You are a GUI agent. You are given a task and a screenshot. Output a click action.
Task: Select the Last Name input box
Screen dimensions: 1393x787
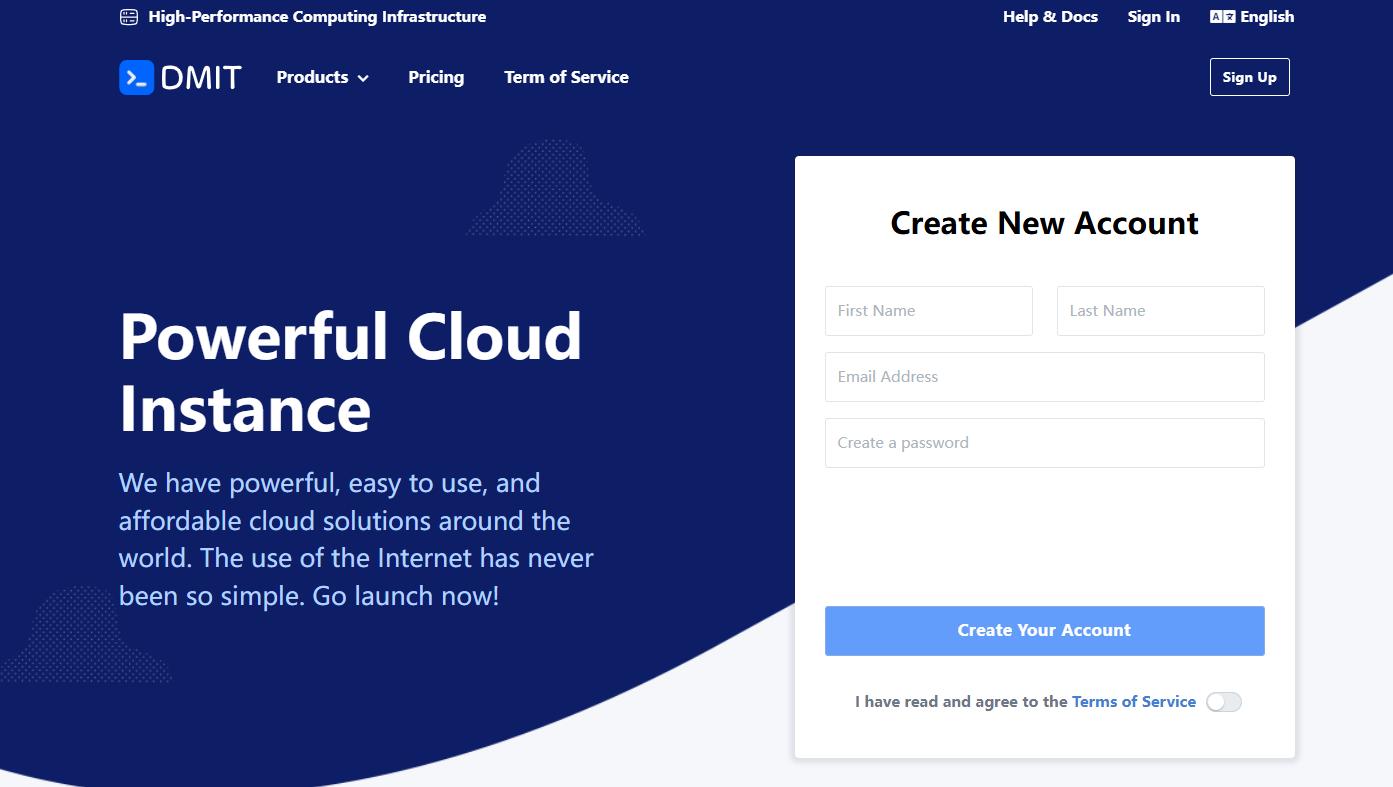click(1160, 311)
